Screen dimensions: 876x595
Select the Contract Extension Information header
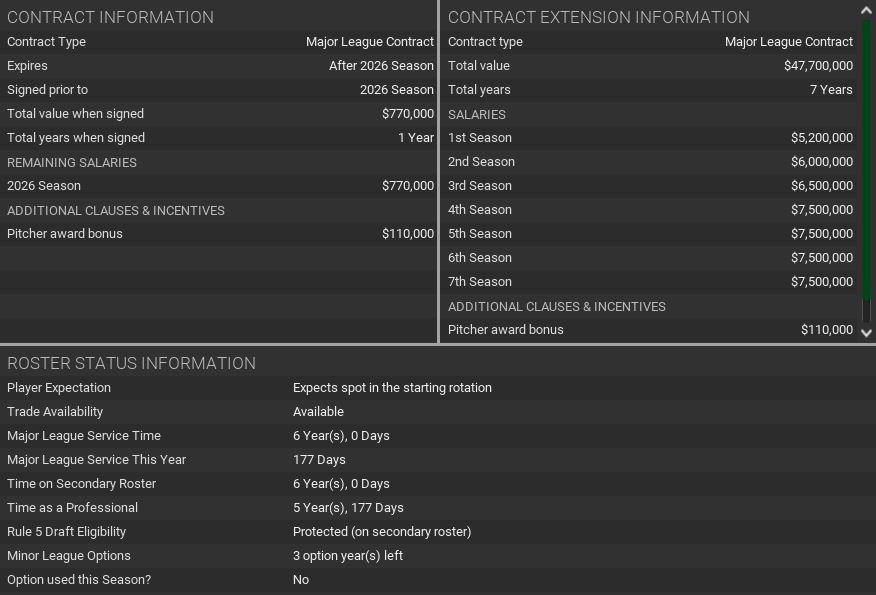tap(598, 17)
